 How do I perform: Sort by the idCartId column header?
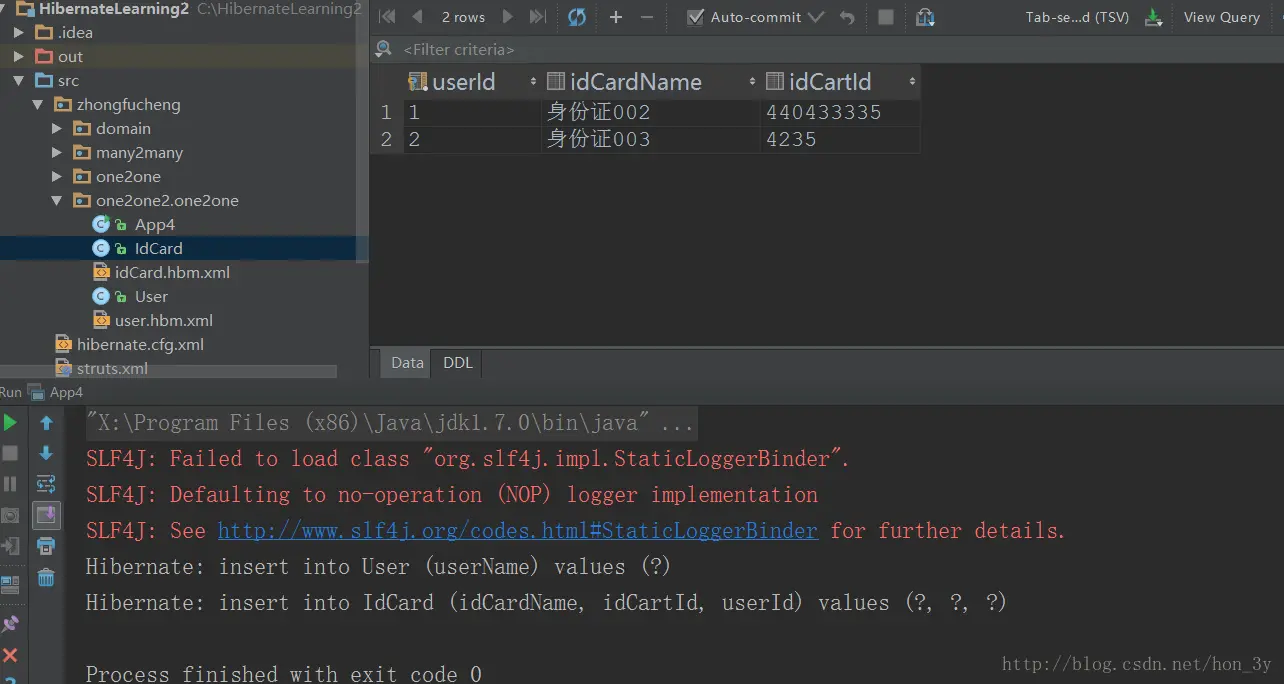coord(840,82)
